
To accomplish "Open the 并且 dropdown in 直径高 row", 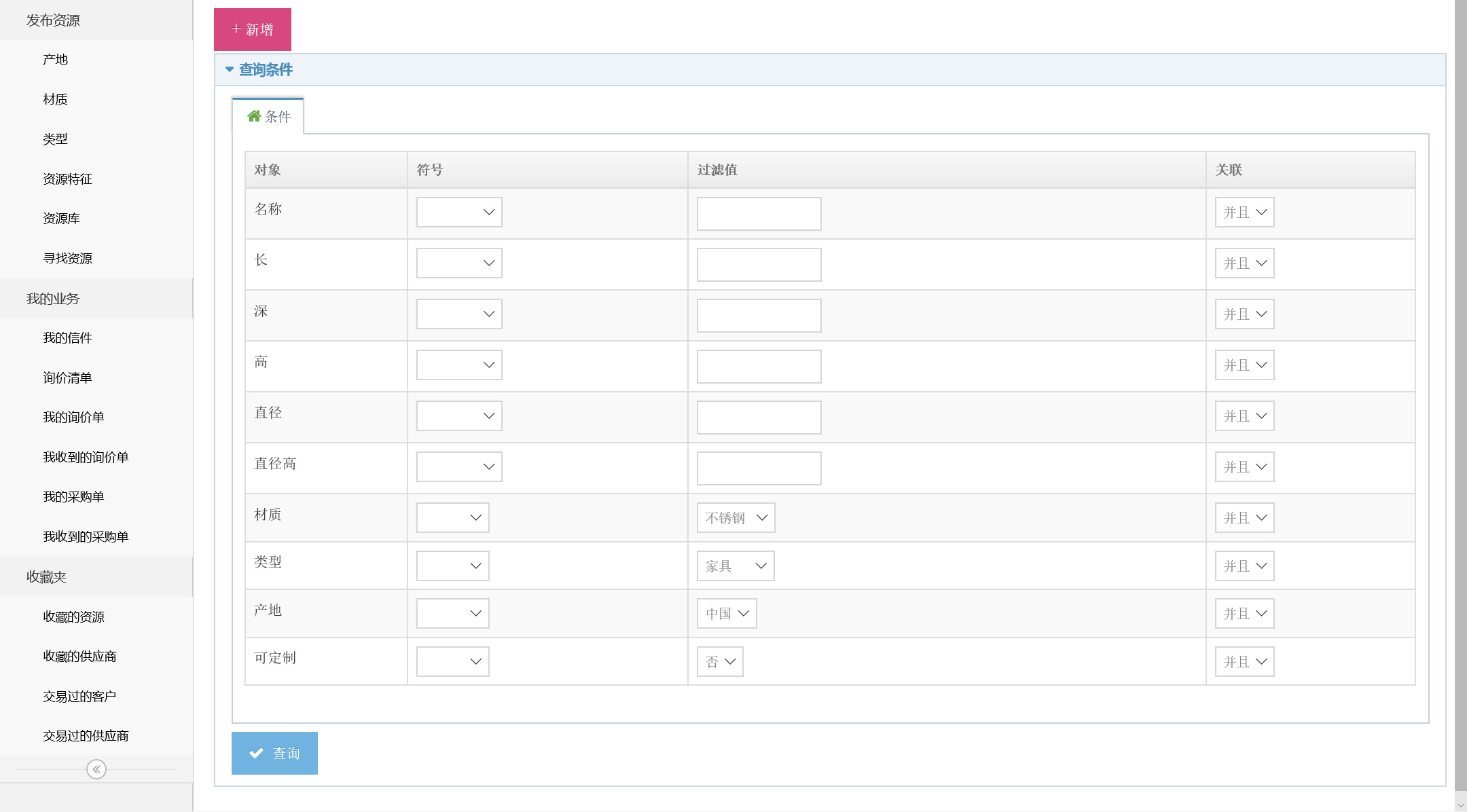I will tap(1245, 466).
